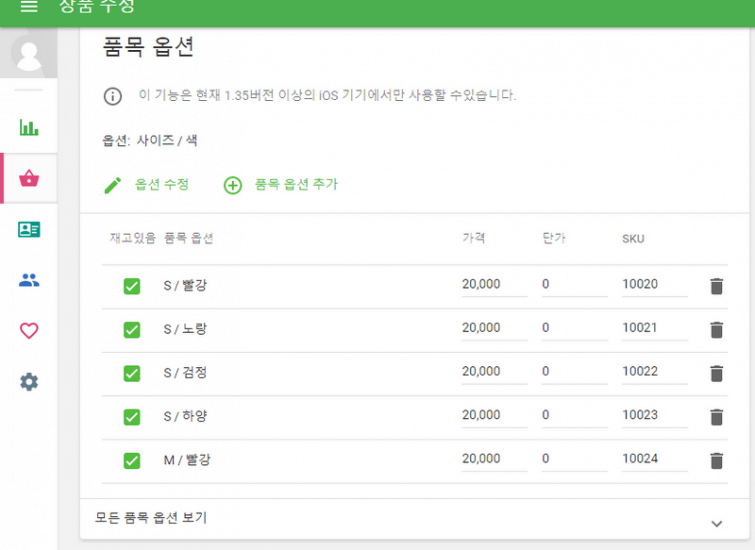Click the SKU column header
Screen dimensions: 755x550
[633, 238]
